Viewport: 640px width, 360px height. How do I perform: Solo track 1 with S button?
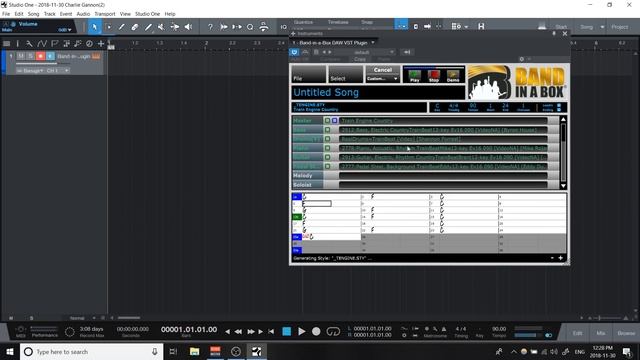31,56
